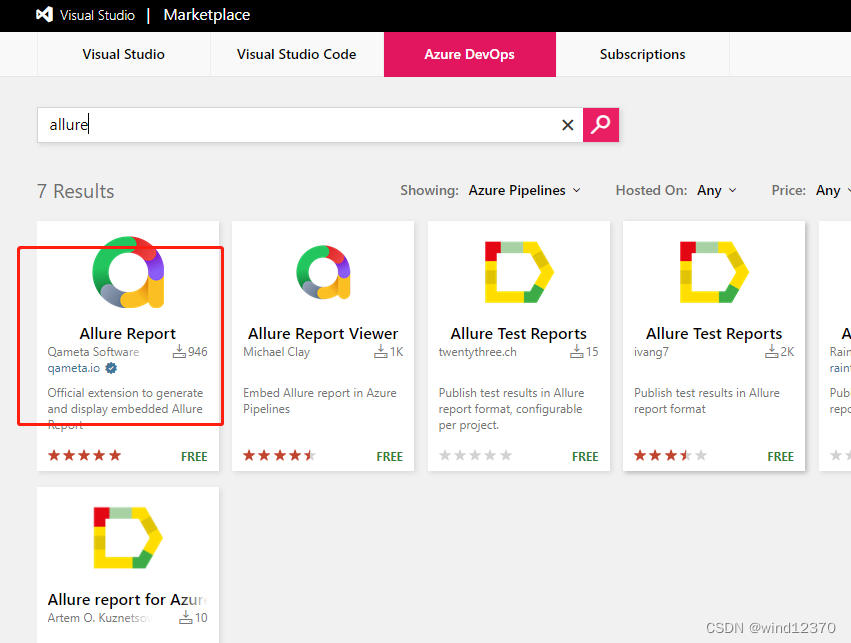Open the twentythree.ch Allure Test Reports logo
The width and height of the screenshot is (851, 643).
click(x=519, y=272)
